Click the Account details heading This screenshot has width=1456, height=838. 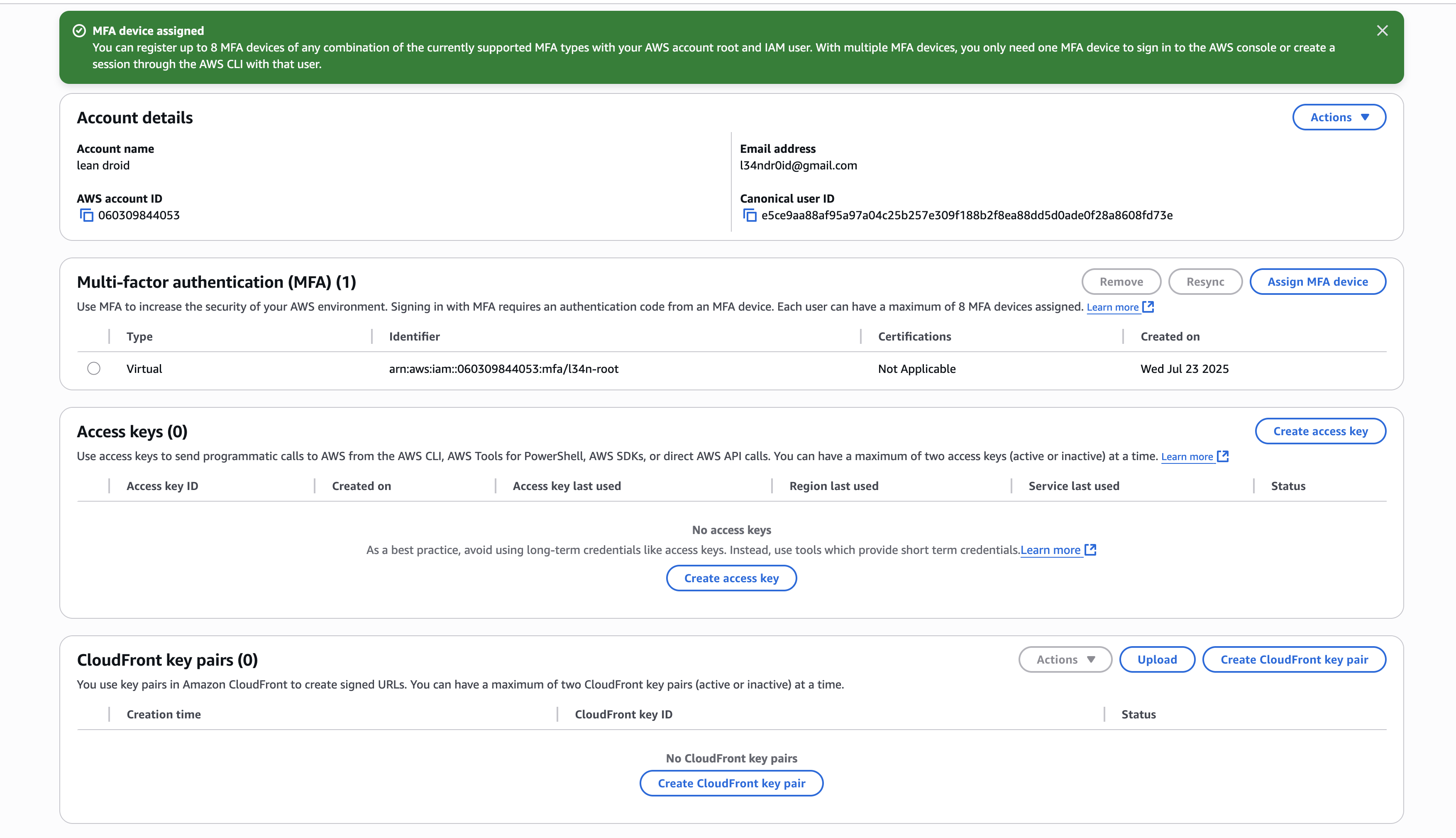tap(134, 118)
